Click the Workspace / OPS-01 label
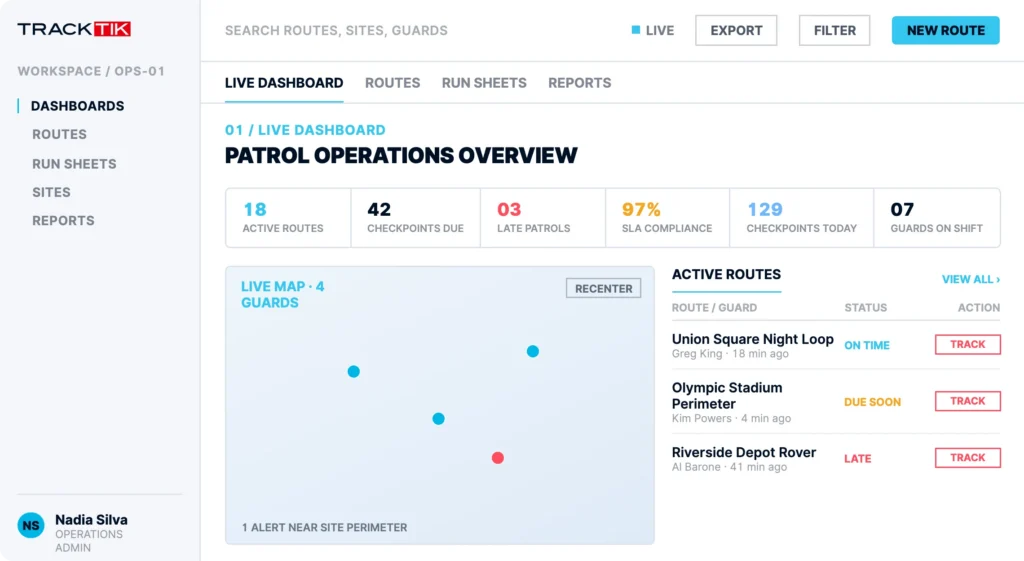The width and height of the screenshot is (1024, 561). click(x=91, y=71)
